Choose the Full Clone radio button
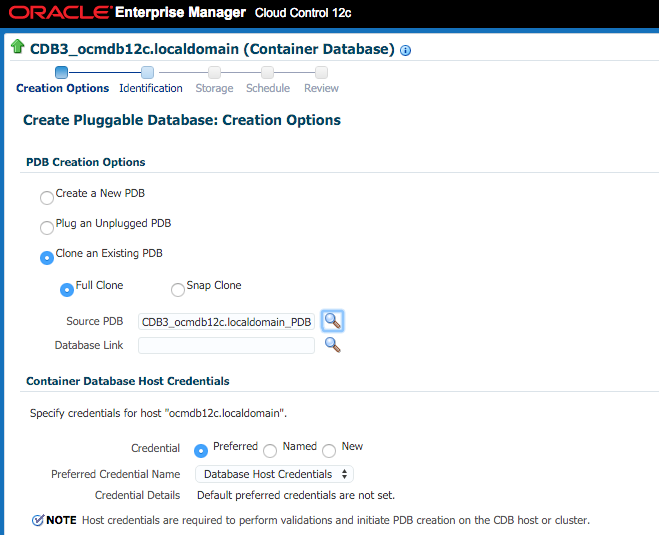Image resolution: width=659 pixels, height=535 pixels. (x=67, y=290)
